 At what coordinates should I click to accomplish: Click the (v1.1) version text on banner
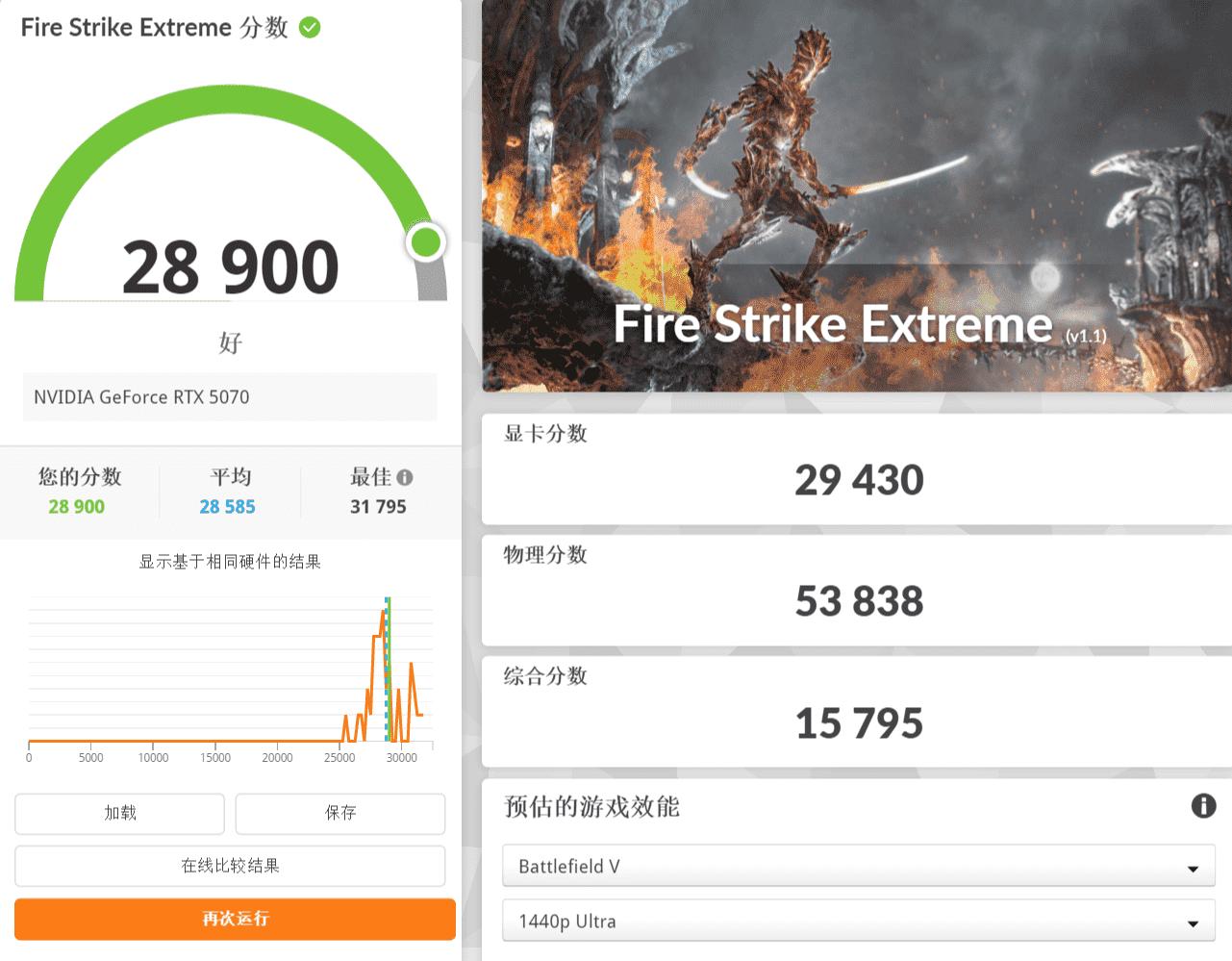click(x=1086, y=336)
